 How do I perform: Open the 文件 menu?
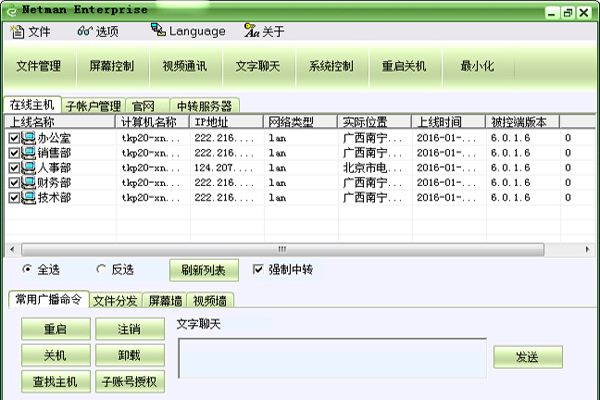[31, 31]
